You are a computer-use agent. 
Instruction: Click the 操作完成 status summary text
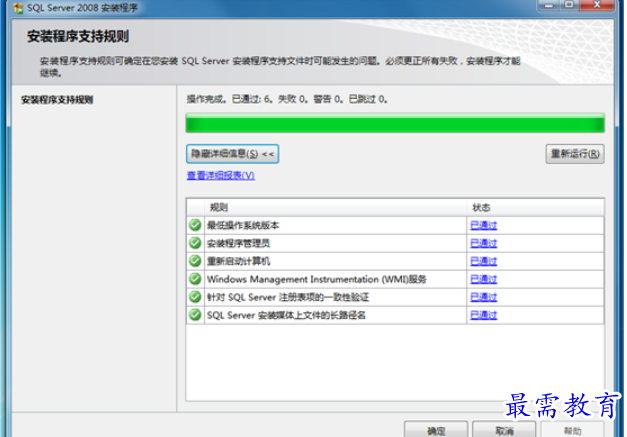(287, 99)
